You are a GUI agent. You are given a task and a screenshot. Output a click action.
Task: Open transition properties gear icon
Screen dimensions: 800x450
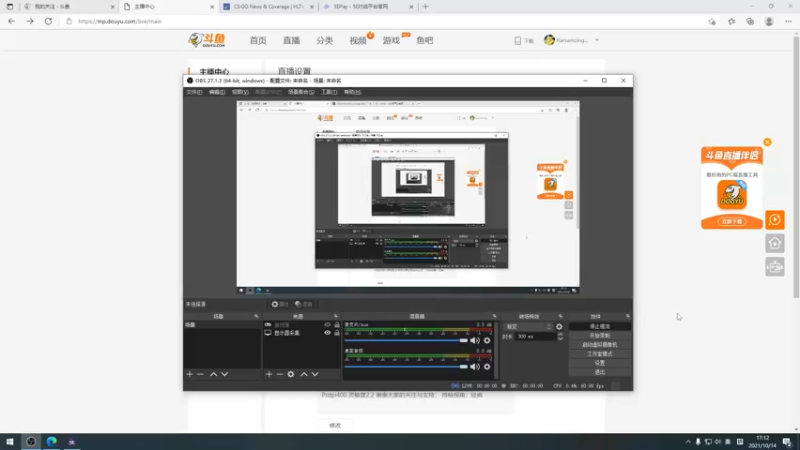tap(559, 327)
